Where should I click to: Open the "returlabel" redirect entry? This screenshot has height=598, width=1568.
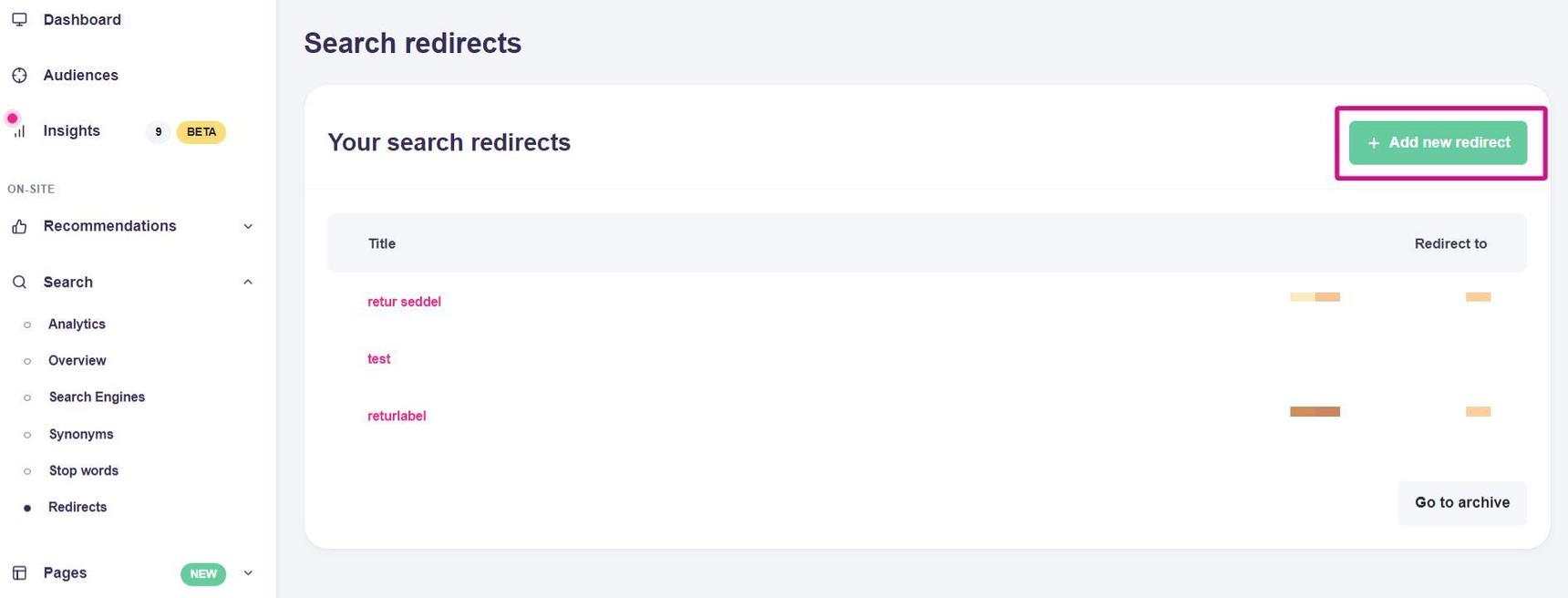397,417
